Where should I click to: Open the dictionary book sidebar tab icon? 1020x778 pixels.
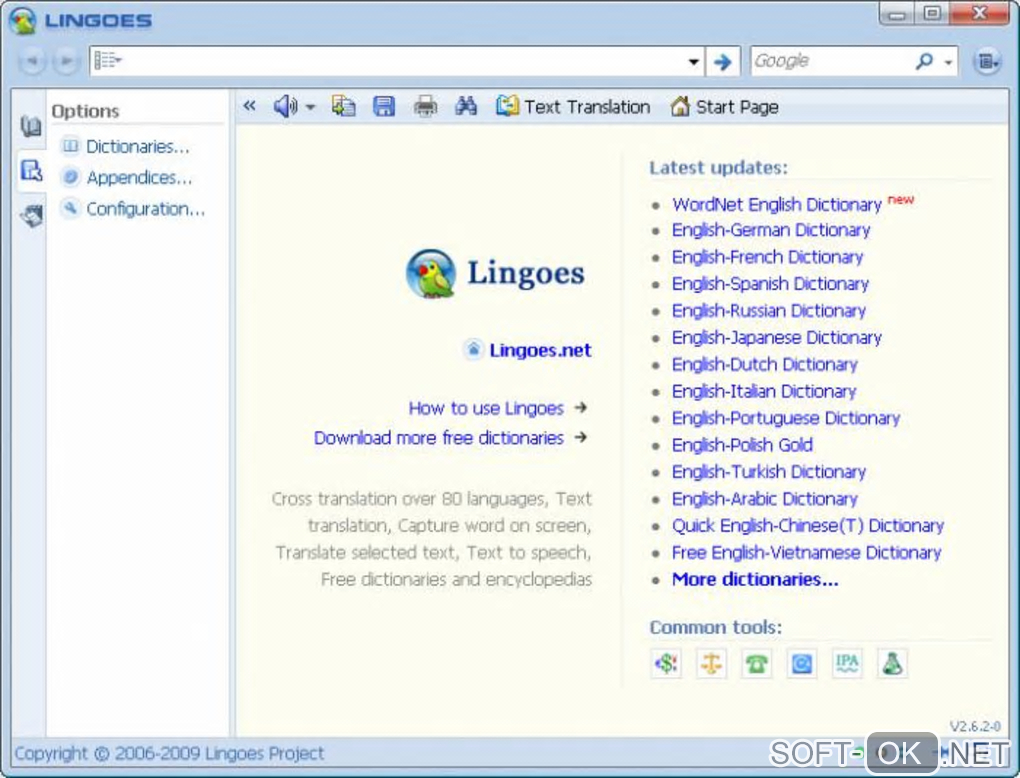31,126
